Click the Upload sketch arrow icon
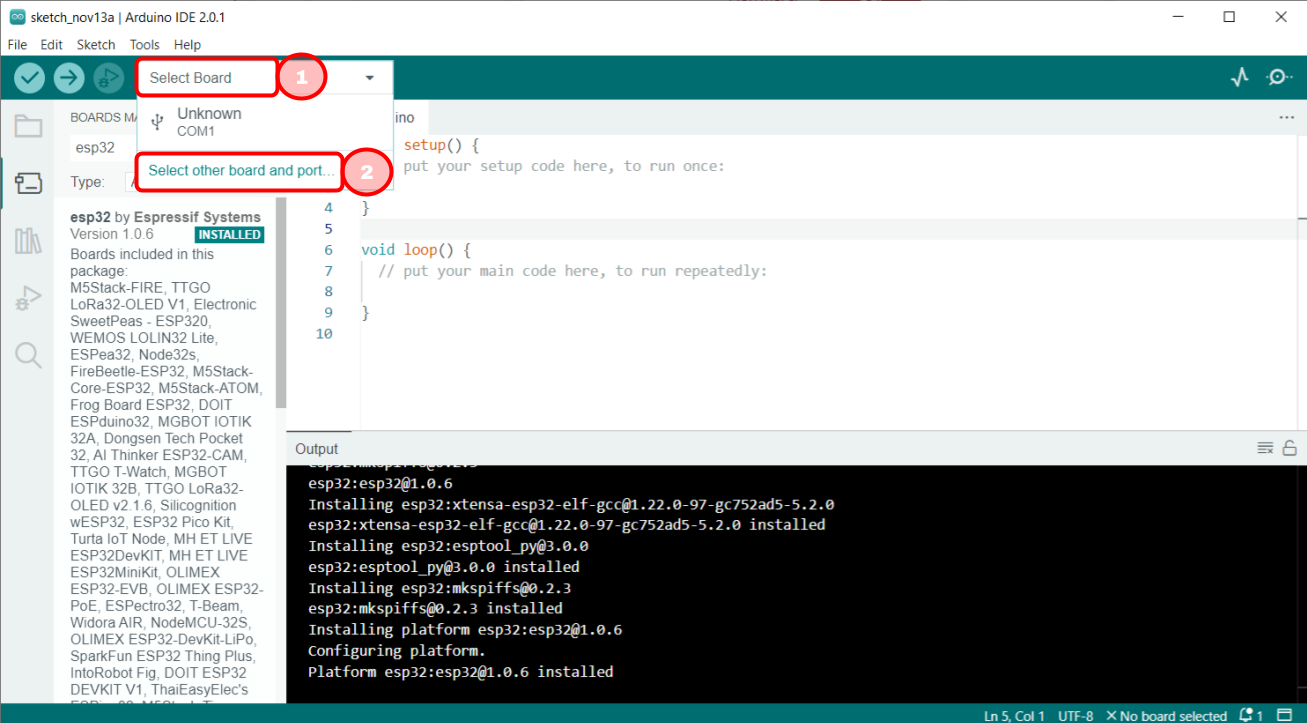This screenshot has width=1307, height=723. click(69, 77)
